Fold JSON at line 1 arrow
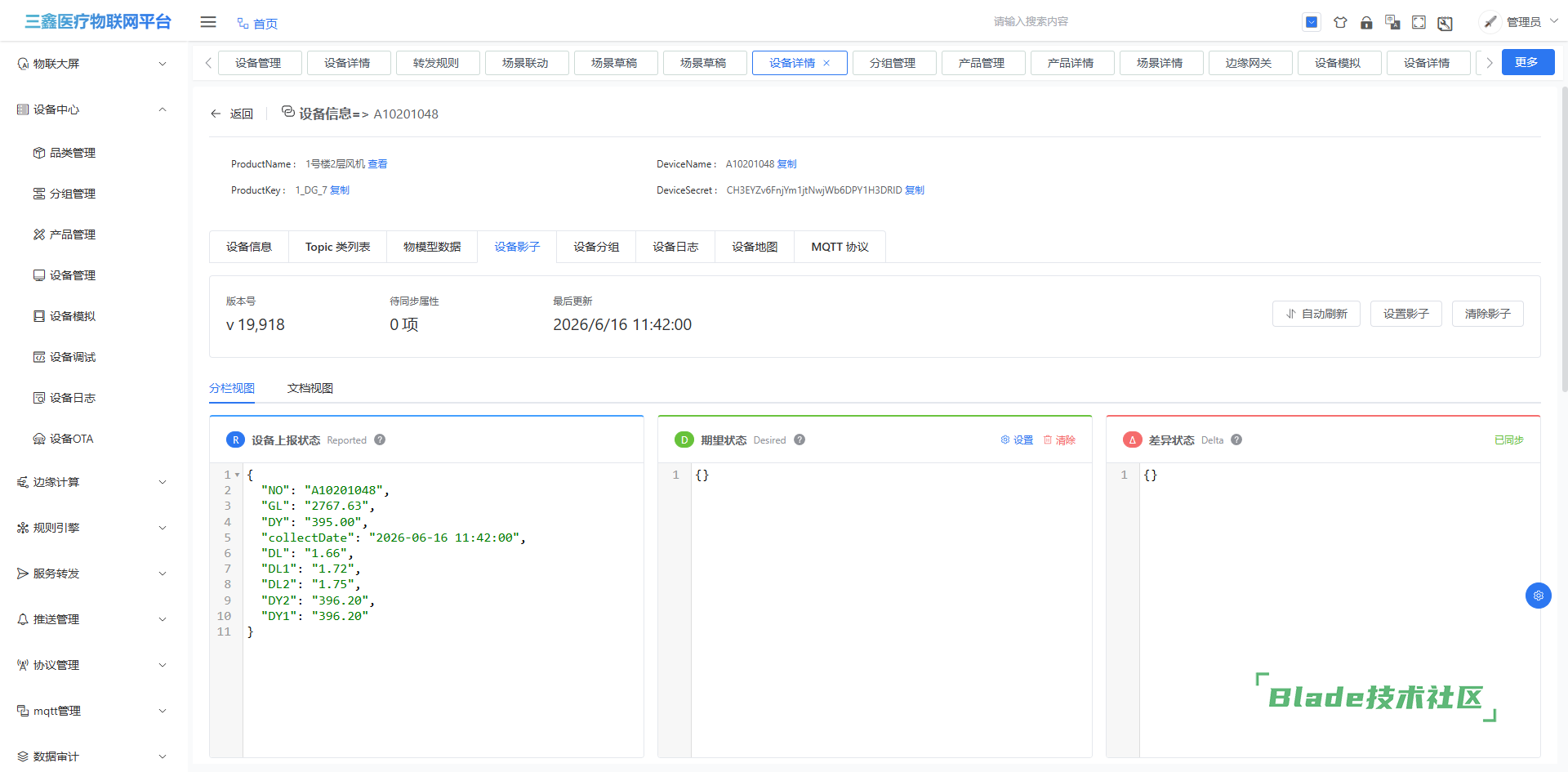Image resolution: width=1568 pixels, height=772 pixels. click(x=237, y=475)
